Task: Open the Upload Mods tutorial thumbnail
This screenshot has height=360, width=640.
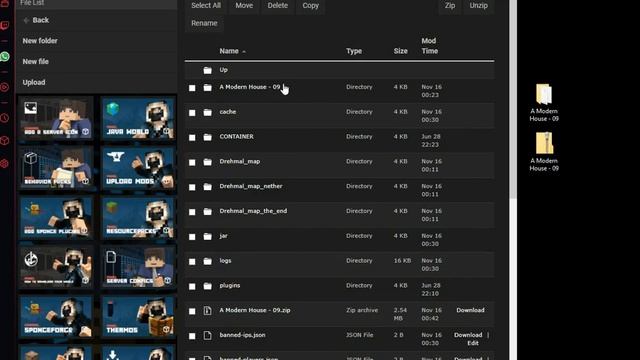Action: click(138, 168)
